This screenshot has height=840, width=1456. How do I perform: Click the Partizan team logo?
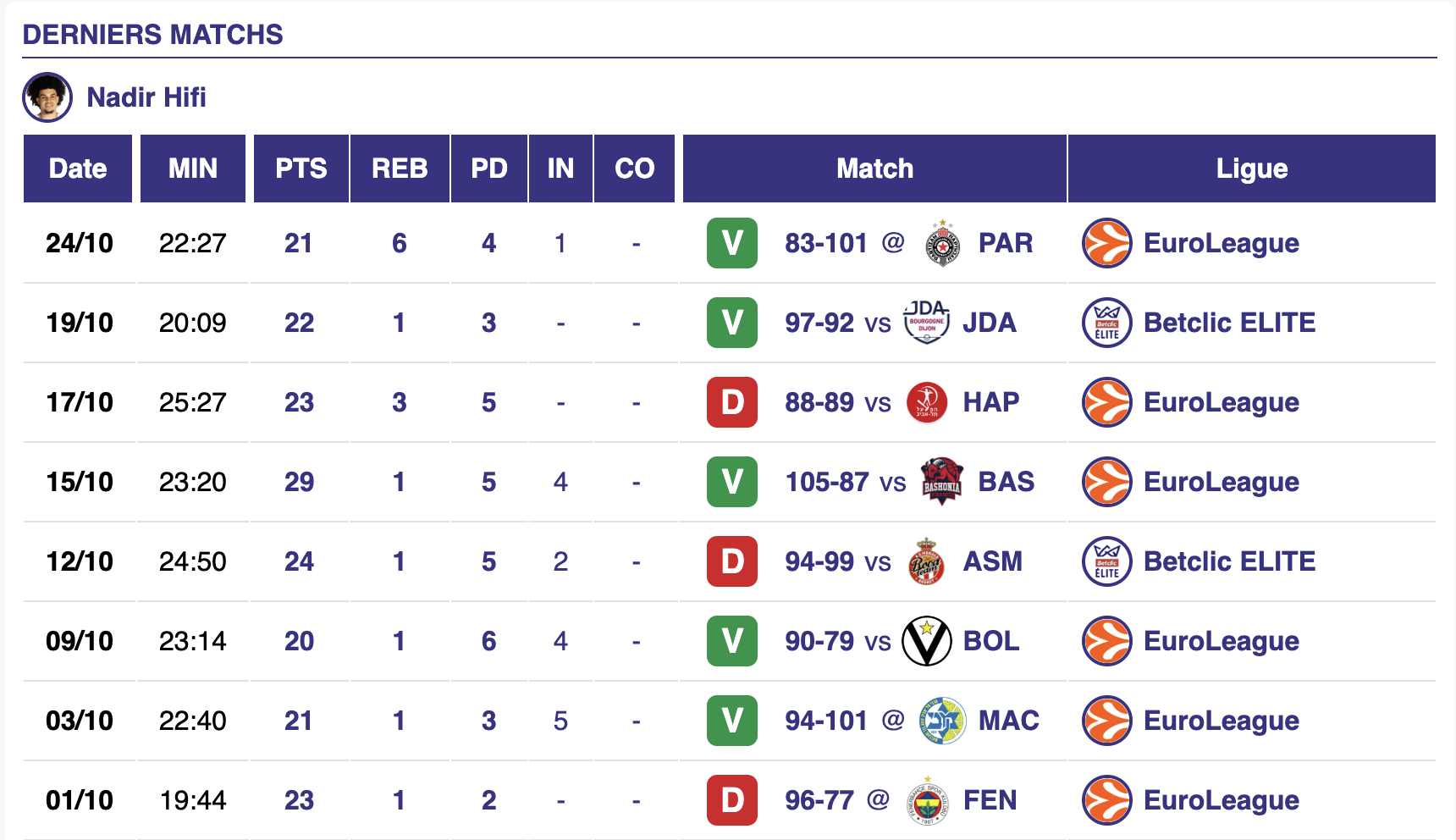[942, 244]
